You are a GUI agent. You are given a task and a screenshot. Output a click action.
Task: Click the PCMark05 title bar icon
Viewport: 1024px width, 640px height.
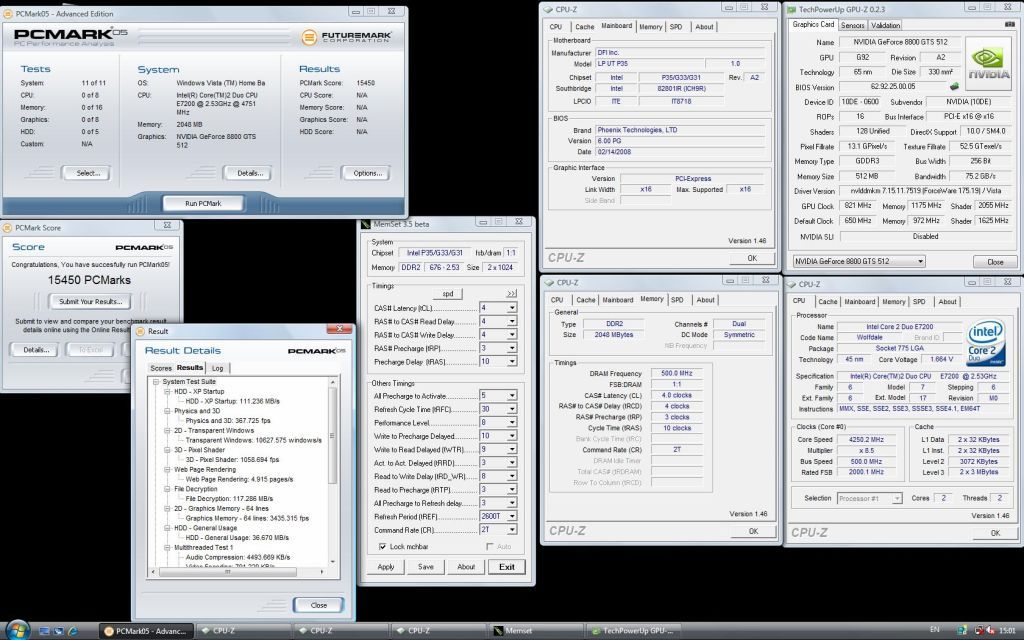click(8, 13)
